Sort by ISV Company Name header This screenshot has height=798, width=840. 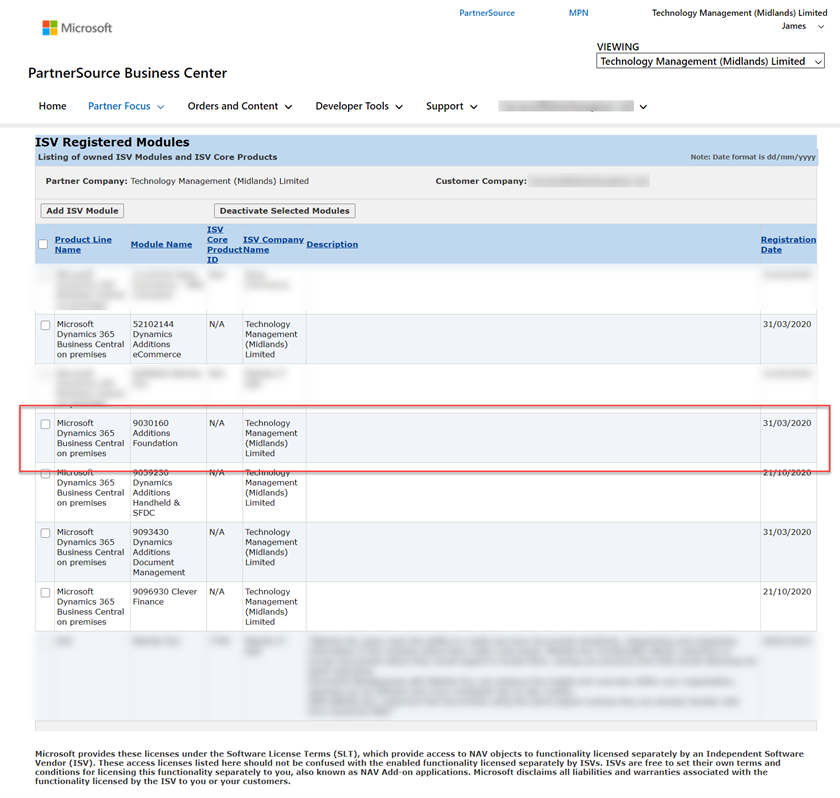coord(273,244)
